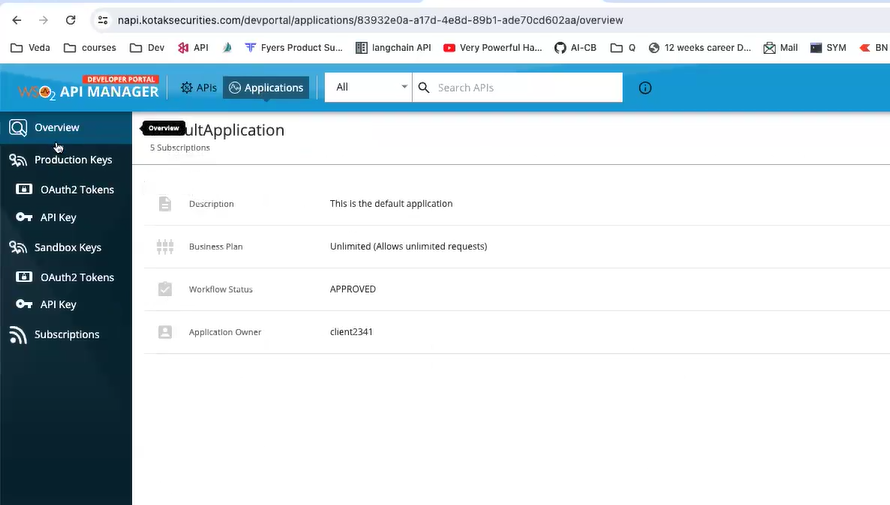This screenshot has height=505, width=890.
Task: Click the Description document icon
Action: coord(165,204)
